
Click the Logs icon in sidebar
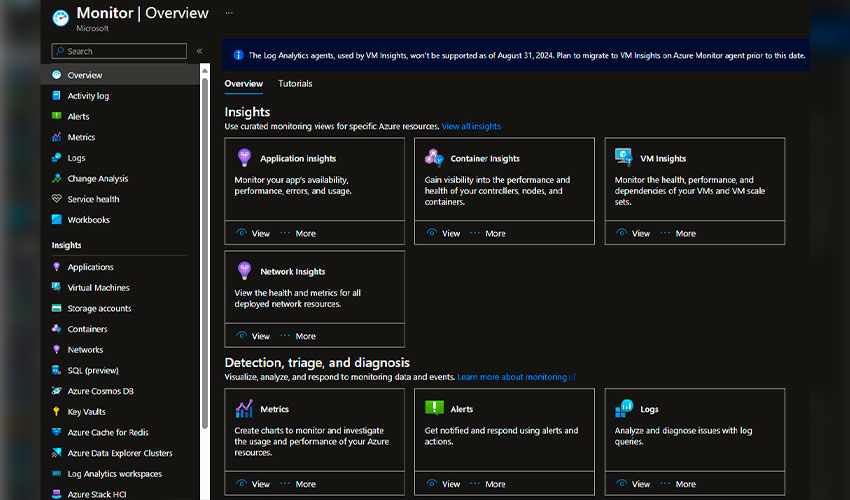56,157
